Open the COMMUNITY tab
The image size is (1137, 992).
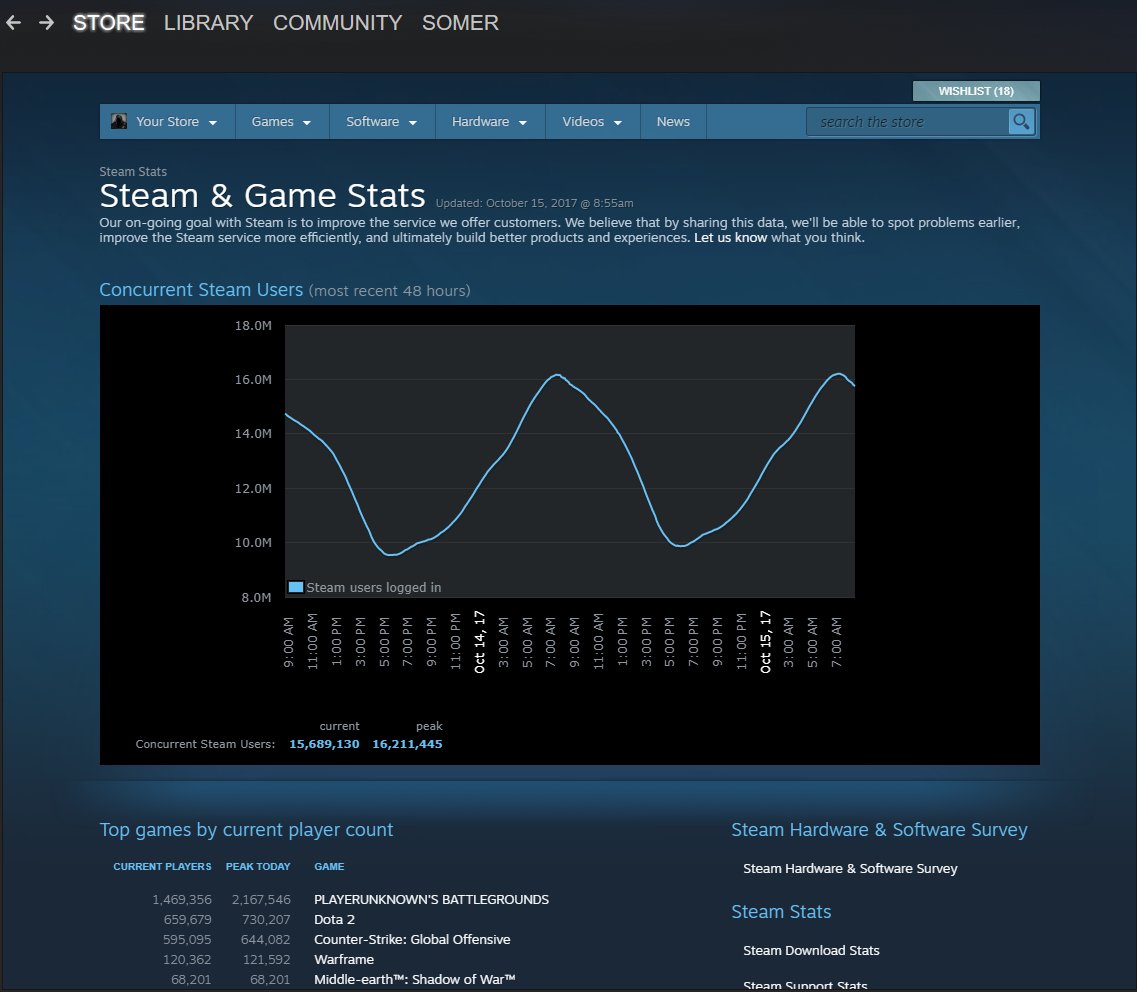(x=337, y=22)
